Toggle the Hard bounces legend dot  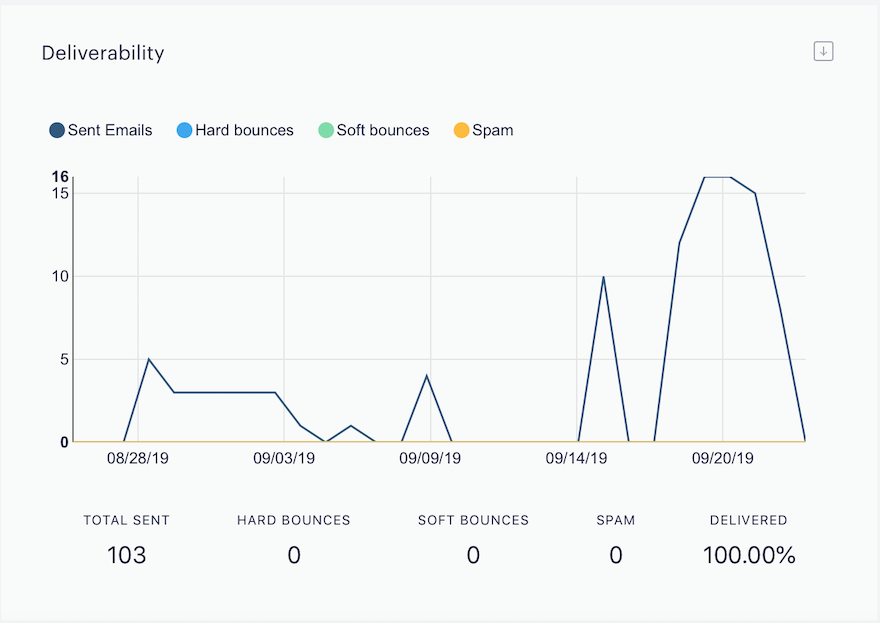coord(184,130)
